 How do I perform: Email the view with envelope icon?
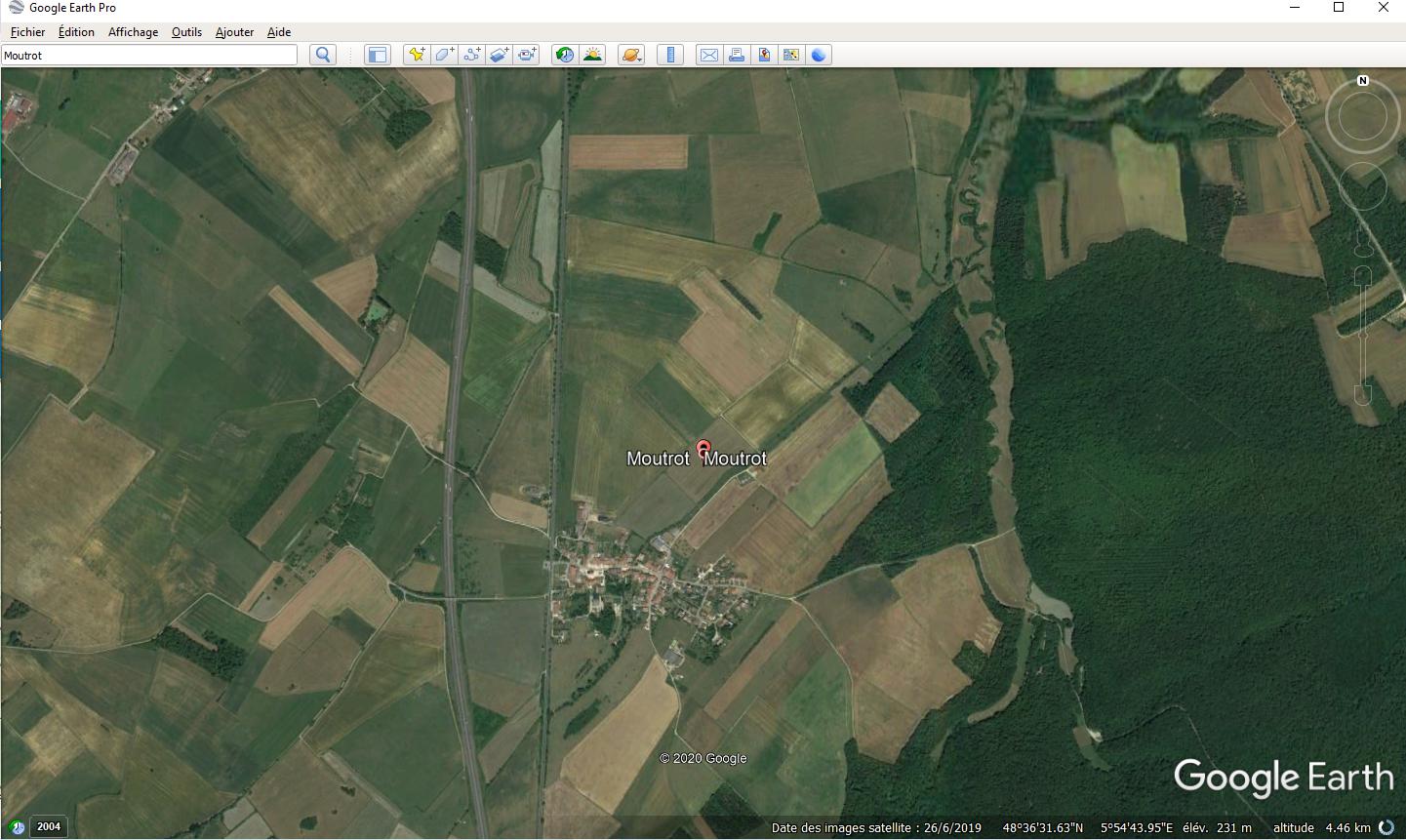coord(709,55)
